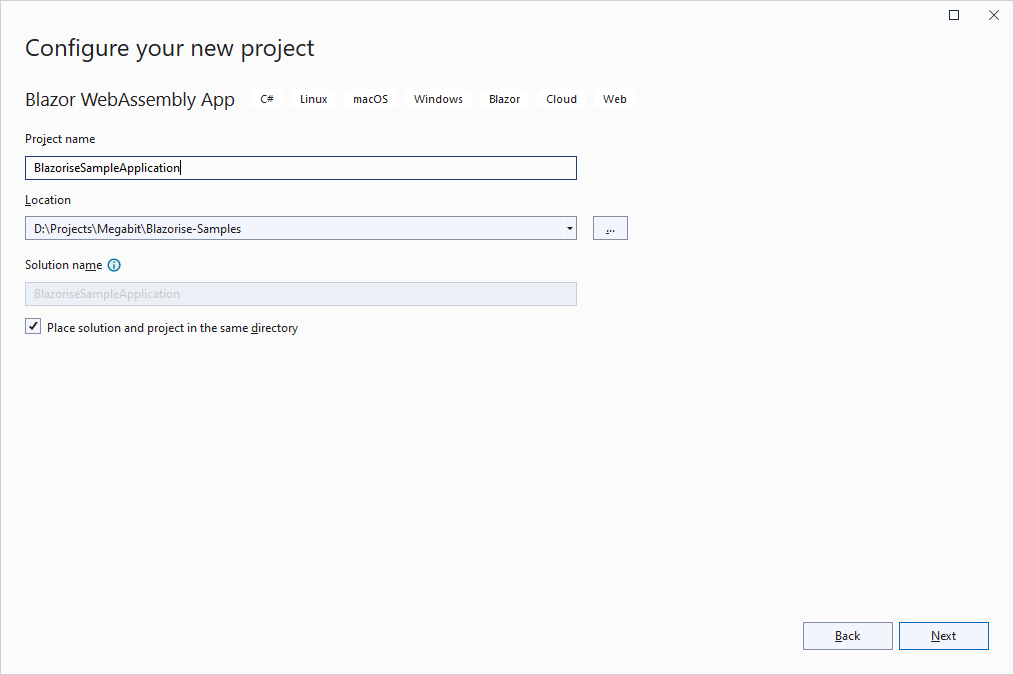Click the Solution name underlined label
This screenshot has width=1014, height=675.
(x=65, y=265)
